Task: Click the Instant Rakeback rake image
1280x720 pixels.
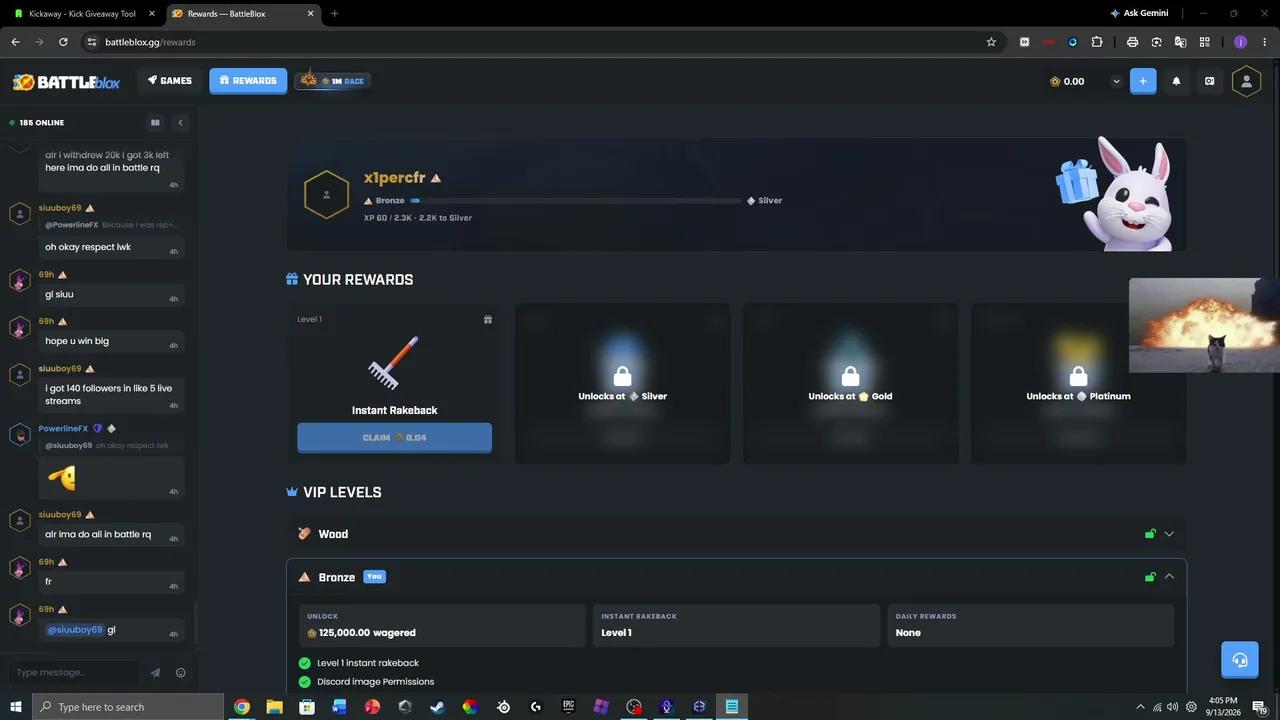Action: 393,363
